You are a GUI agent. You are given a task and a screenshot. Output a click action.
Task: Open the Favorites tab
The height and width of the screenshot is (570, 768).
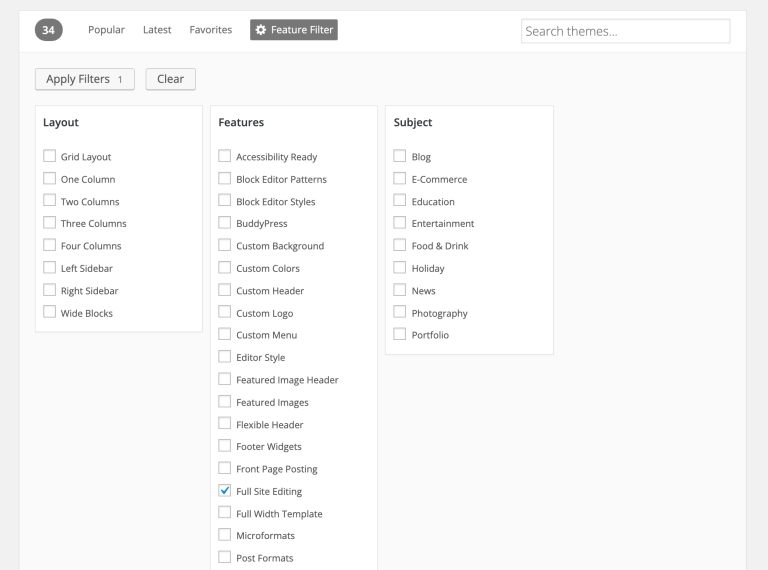[x=211, y=30]
